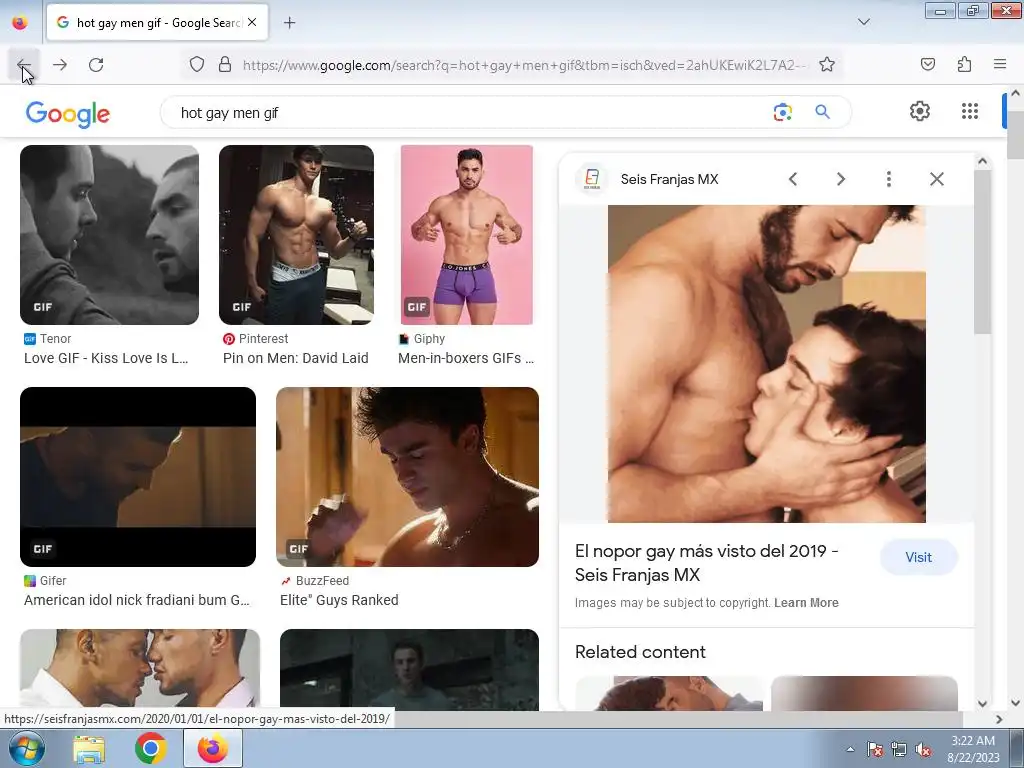Open Google quick settings gear
The image size is (1024, 768).
pyautogui.click(x=920, y=111)
